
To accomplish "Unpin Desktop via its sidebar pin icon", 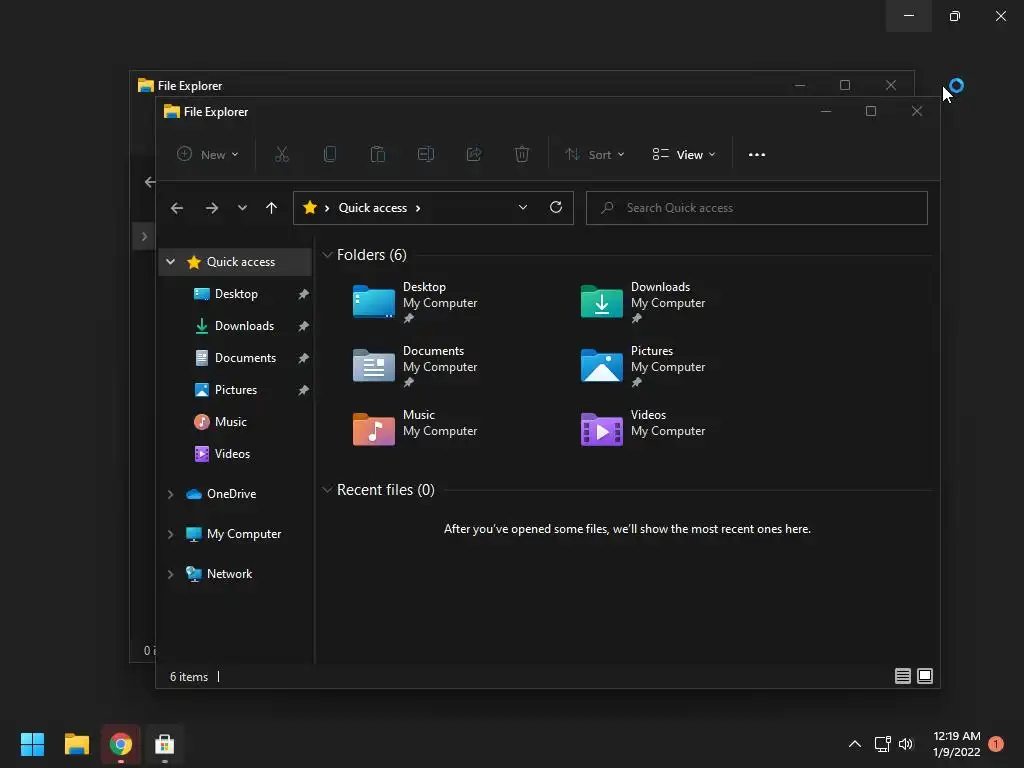I will tap(303, 294).
